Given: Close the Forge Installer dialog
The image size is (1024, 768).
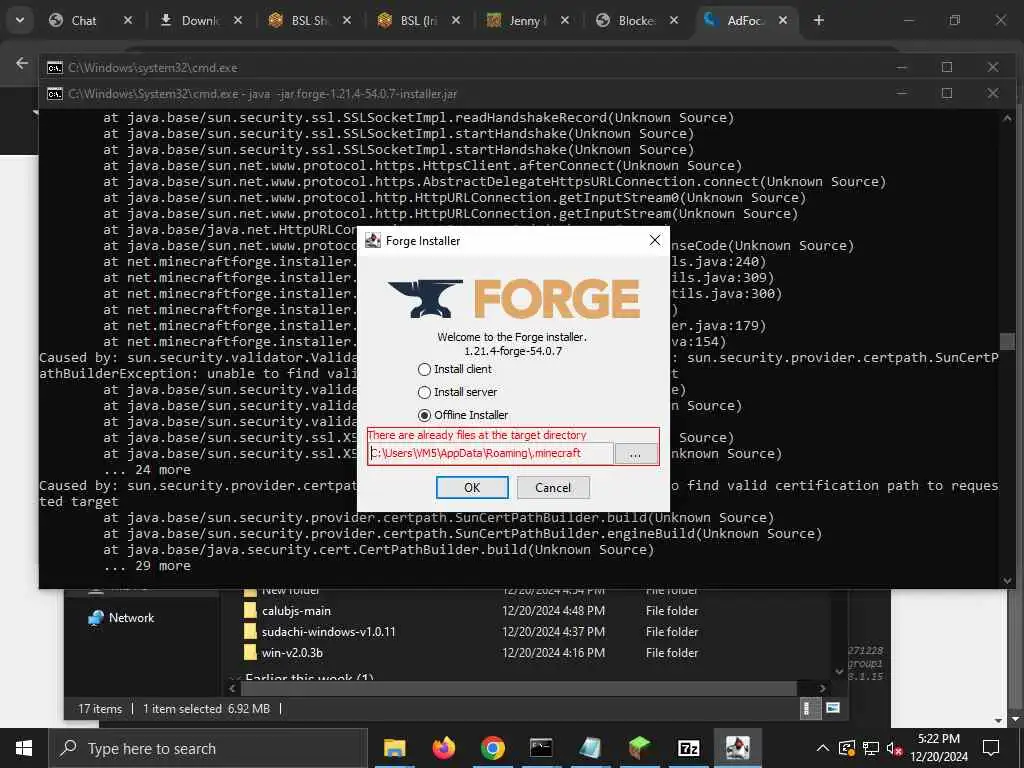Looking at the screenshot, I should pyautogui.click(x=655, y=240).
